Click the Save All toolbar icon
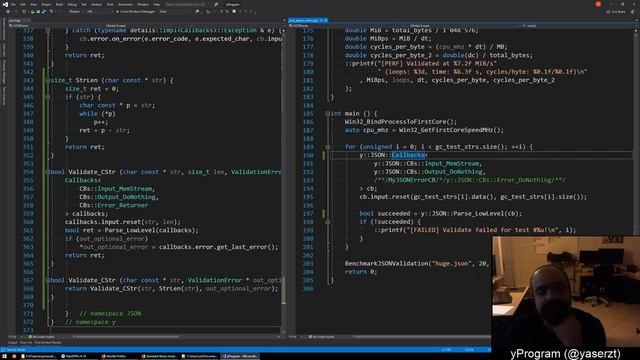The width and height of the screenshot is (640, 360). (x=44, y=12)
